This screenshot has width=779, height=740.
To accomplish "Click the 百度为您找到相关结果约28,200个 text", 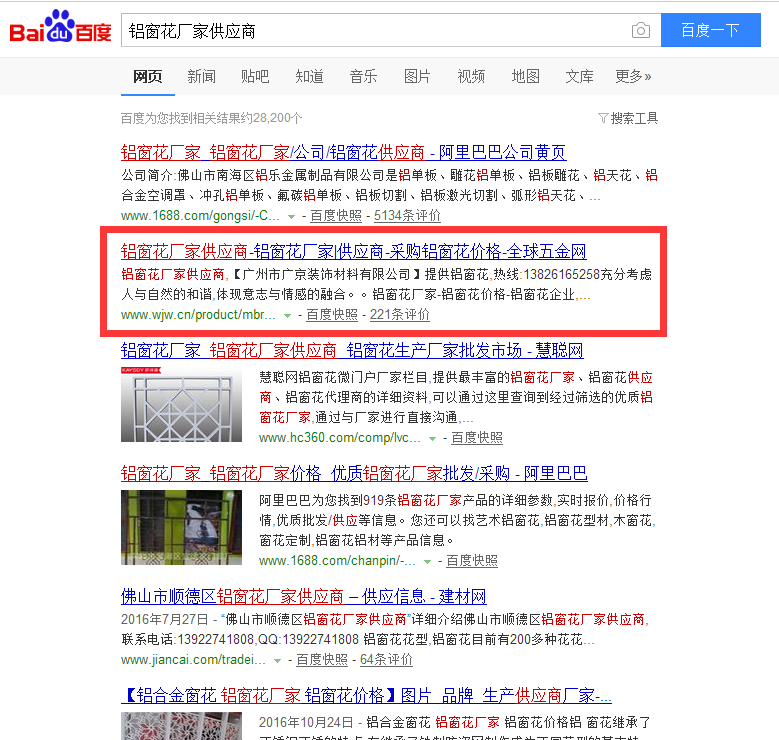I will 211,118.
